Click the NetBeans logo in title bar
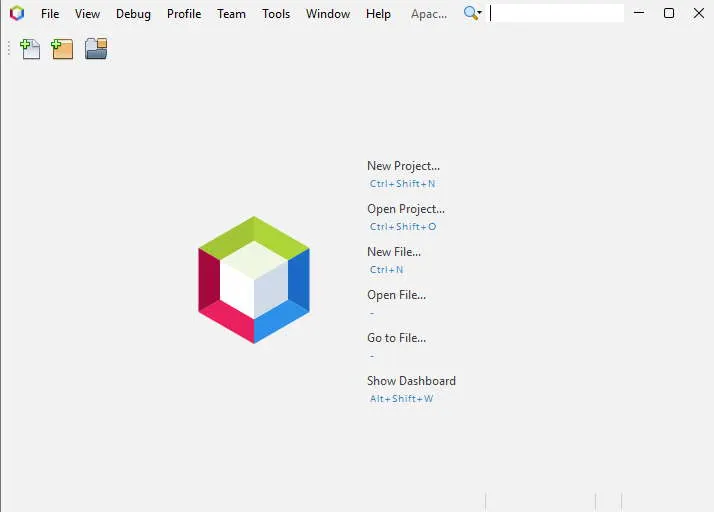Image resolution: width=714 pixels, height=512 pixels. 17,13
